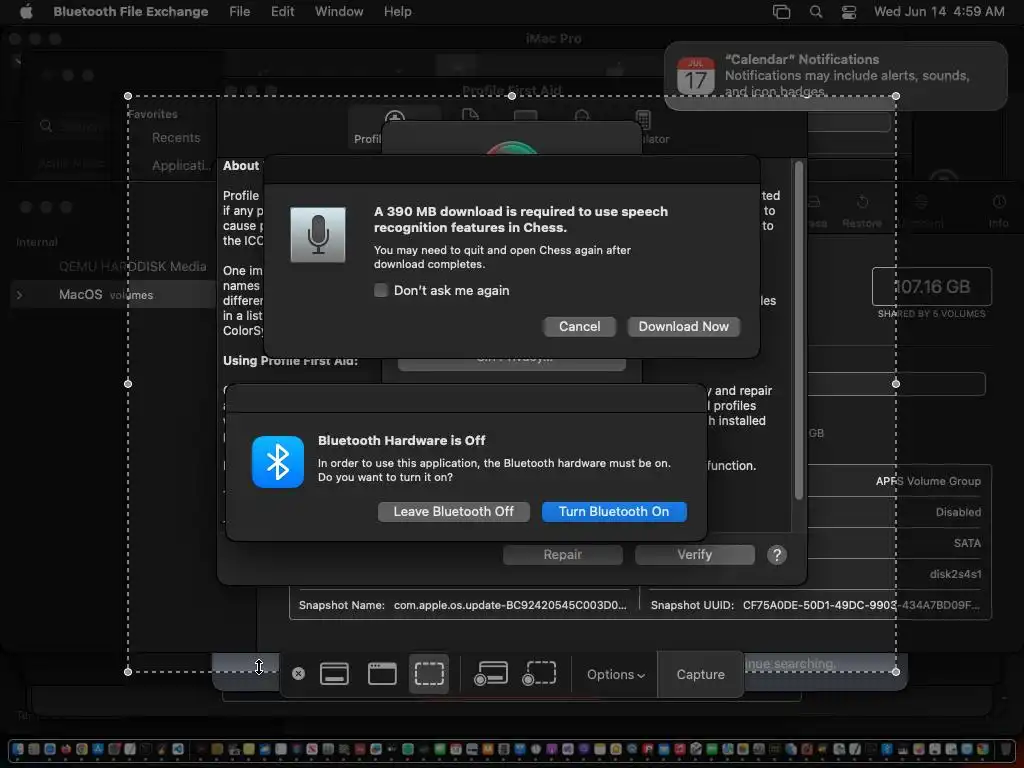Click the APFS Volume Group value
The image size is (1024, 768).
928,481
